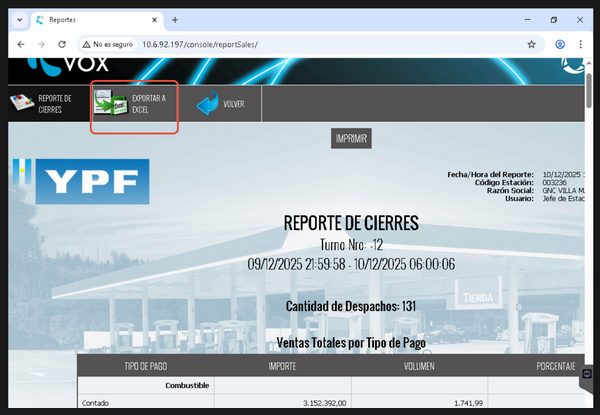Go back with browser back arrow
Image resolution: width=600 pixels, height=415 pixels.
coord(21,44)
